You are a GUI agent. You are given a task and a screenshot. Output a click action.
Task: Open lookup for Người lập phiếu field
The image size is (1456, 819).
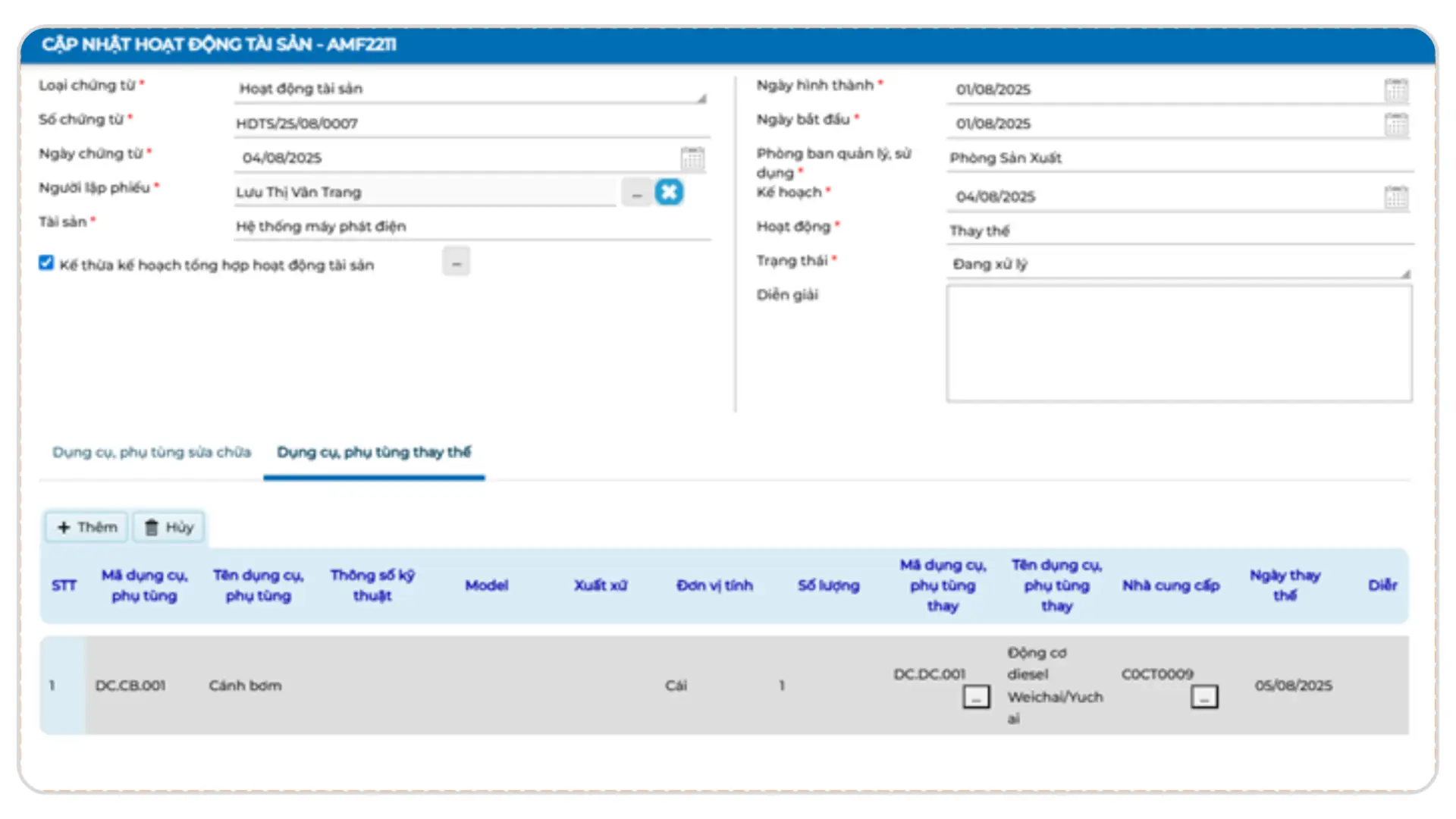[636, 193]
